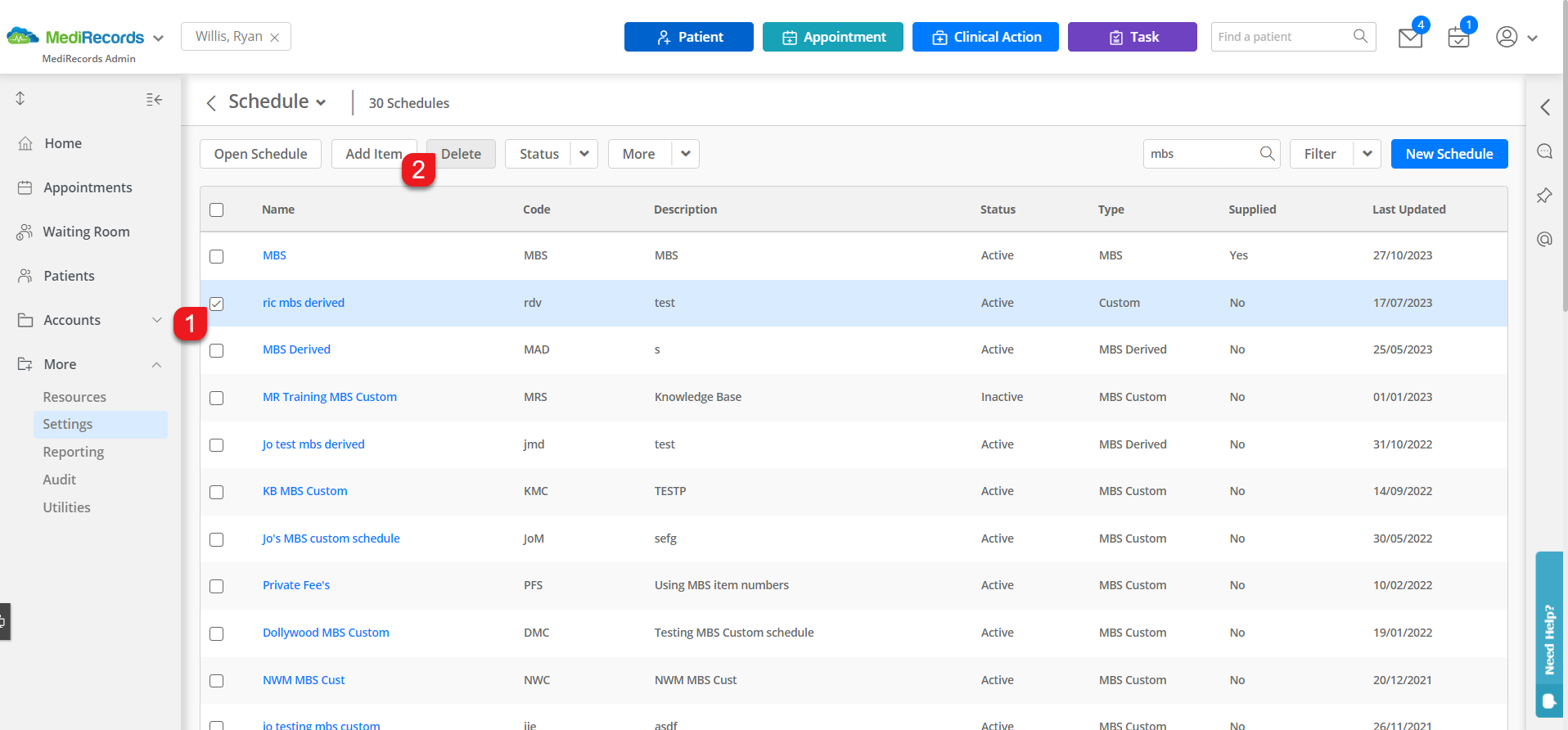
Task: Open the mail inbox icon
Action: (1410, 38)
